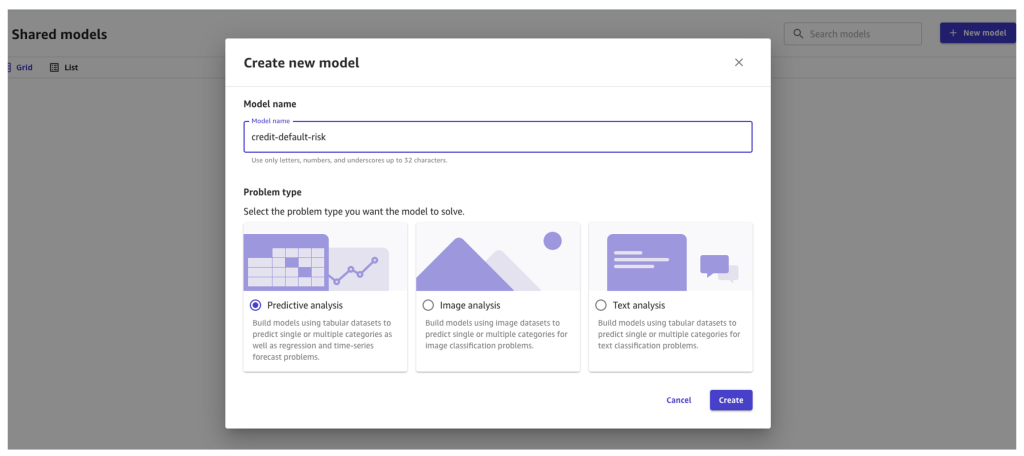Click into the Model name field
This screenshot has height=456, width=1024.
[498, 137]
